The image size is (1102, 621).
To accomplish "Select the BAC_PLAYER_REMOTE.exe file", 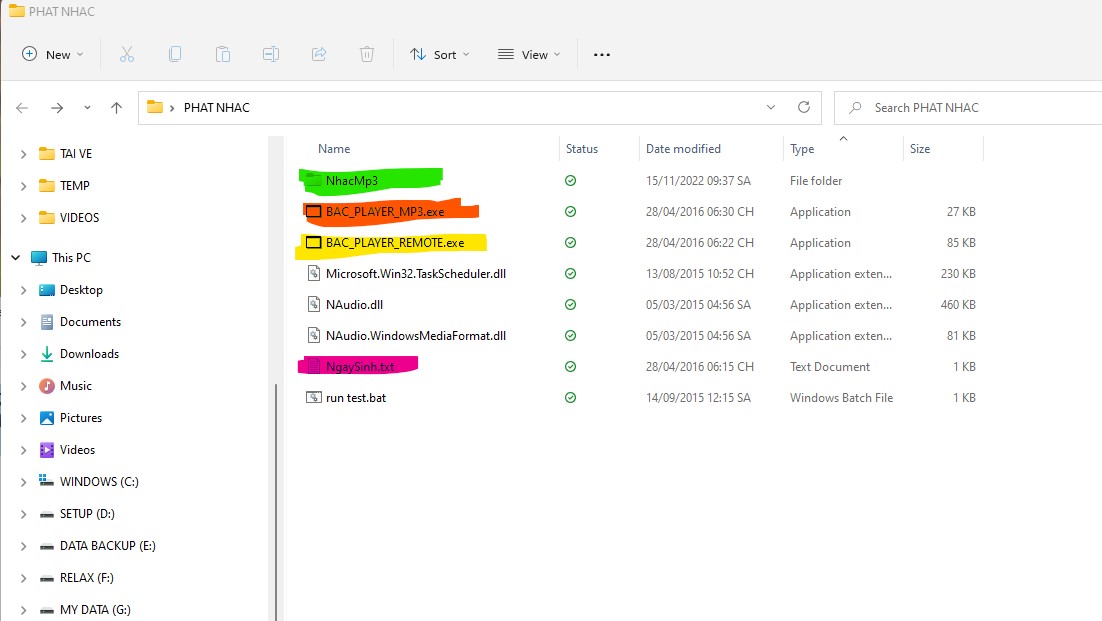I will pyautogui.click(x=394, y=243).
